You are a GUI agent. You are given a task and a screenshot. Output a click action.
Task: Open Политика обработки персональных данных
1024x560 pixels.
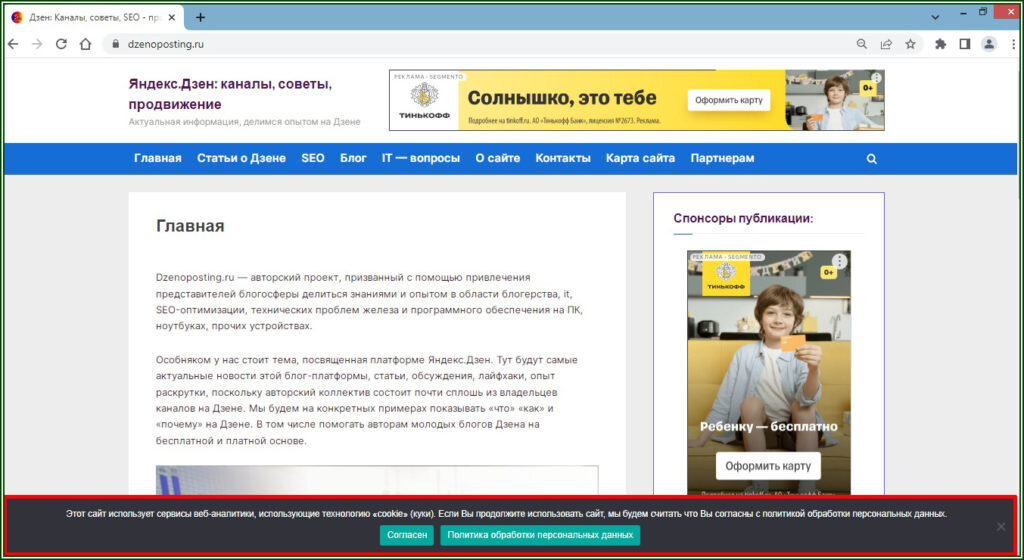(540, 535)
